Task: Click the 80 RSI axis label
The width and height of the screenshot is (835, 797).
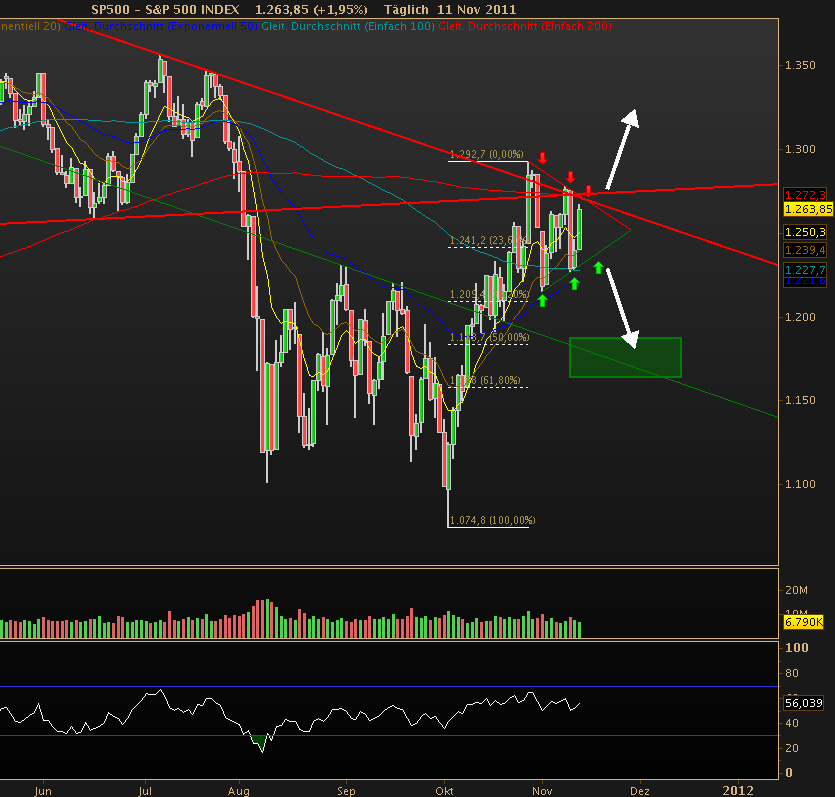Action: coord(792,673)
